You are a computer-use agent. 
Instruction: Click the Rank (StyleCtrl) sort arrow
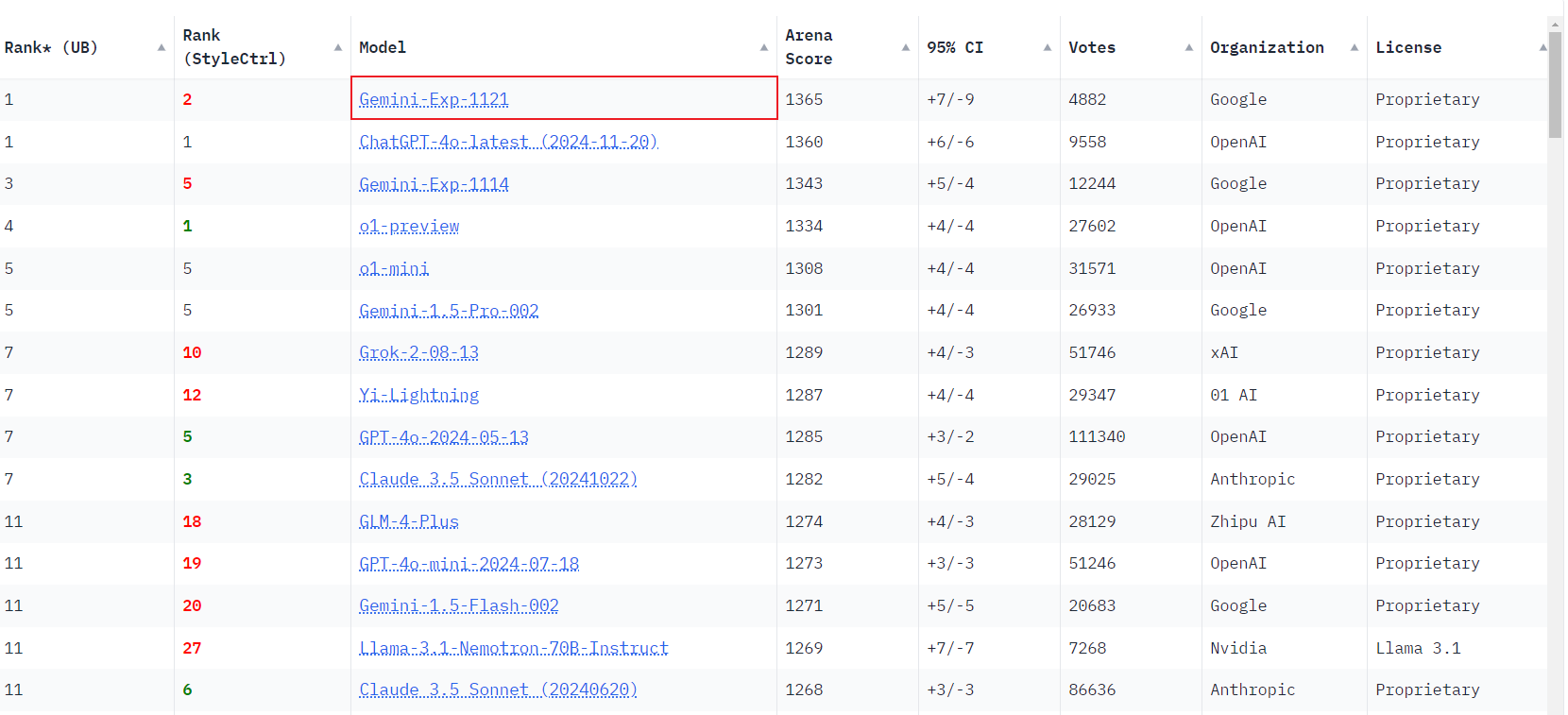(338, 47)
